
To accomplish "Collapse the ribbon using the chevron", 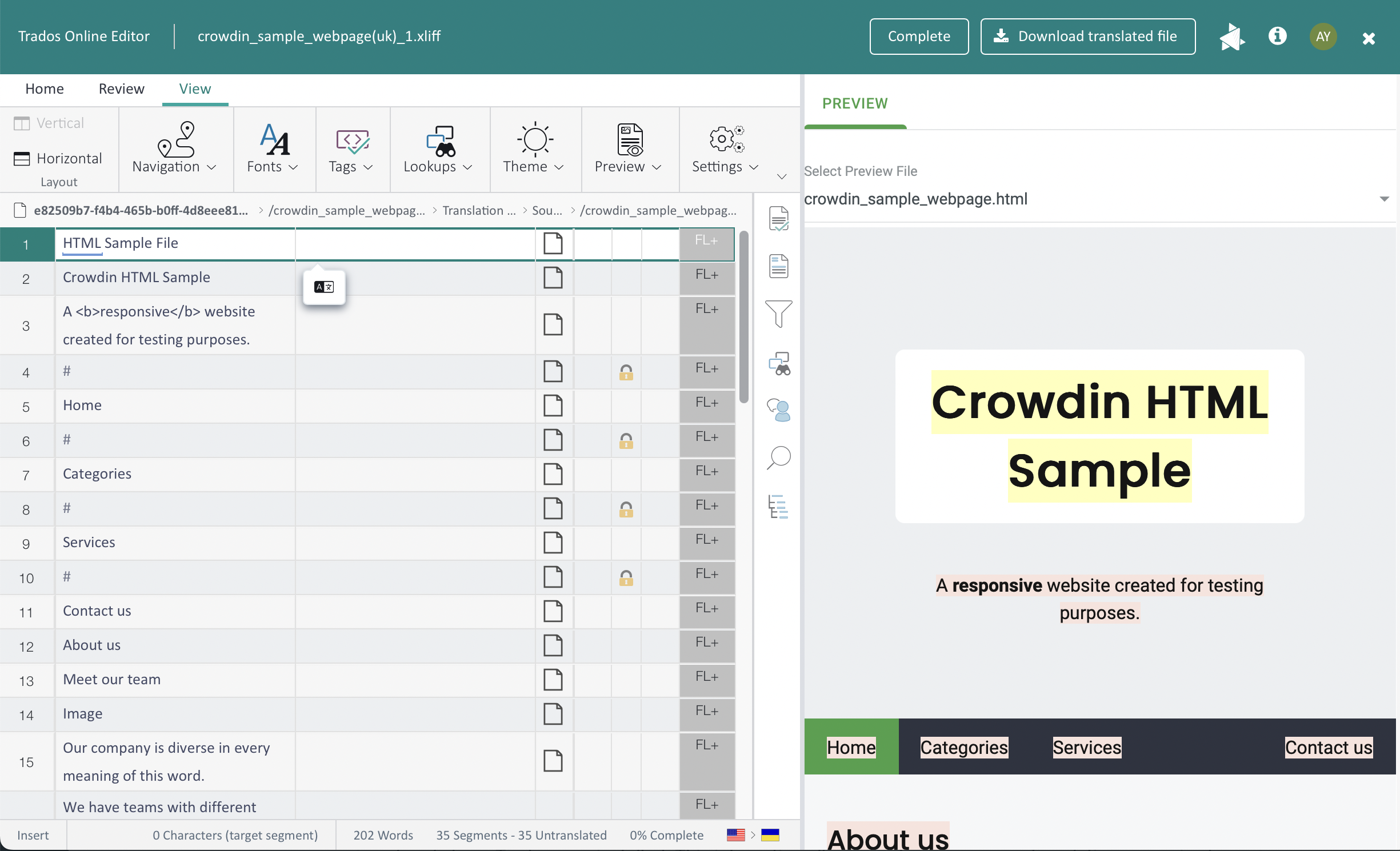I will tap(782, 176).
